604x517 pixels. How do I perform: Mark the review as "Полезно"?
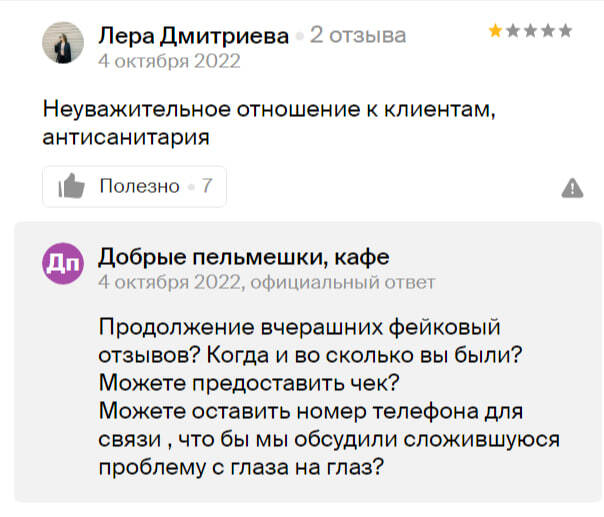pos(139,186)
